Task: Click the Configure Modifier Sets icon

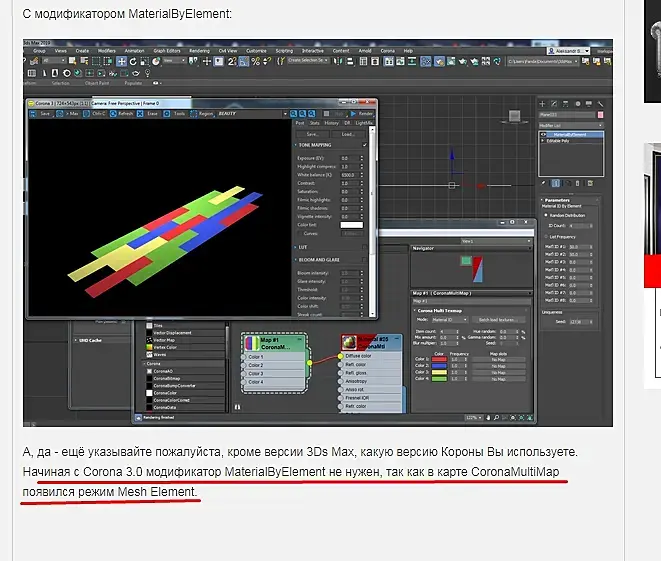Action: pyautogui.click(x=590, y=183)
